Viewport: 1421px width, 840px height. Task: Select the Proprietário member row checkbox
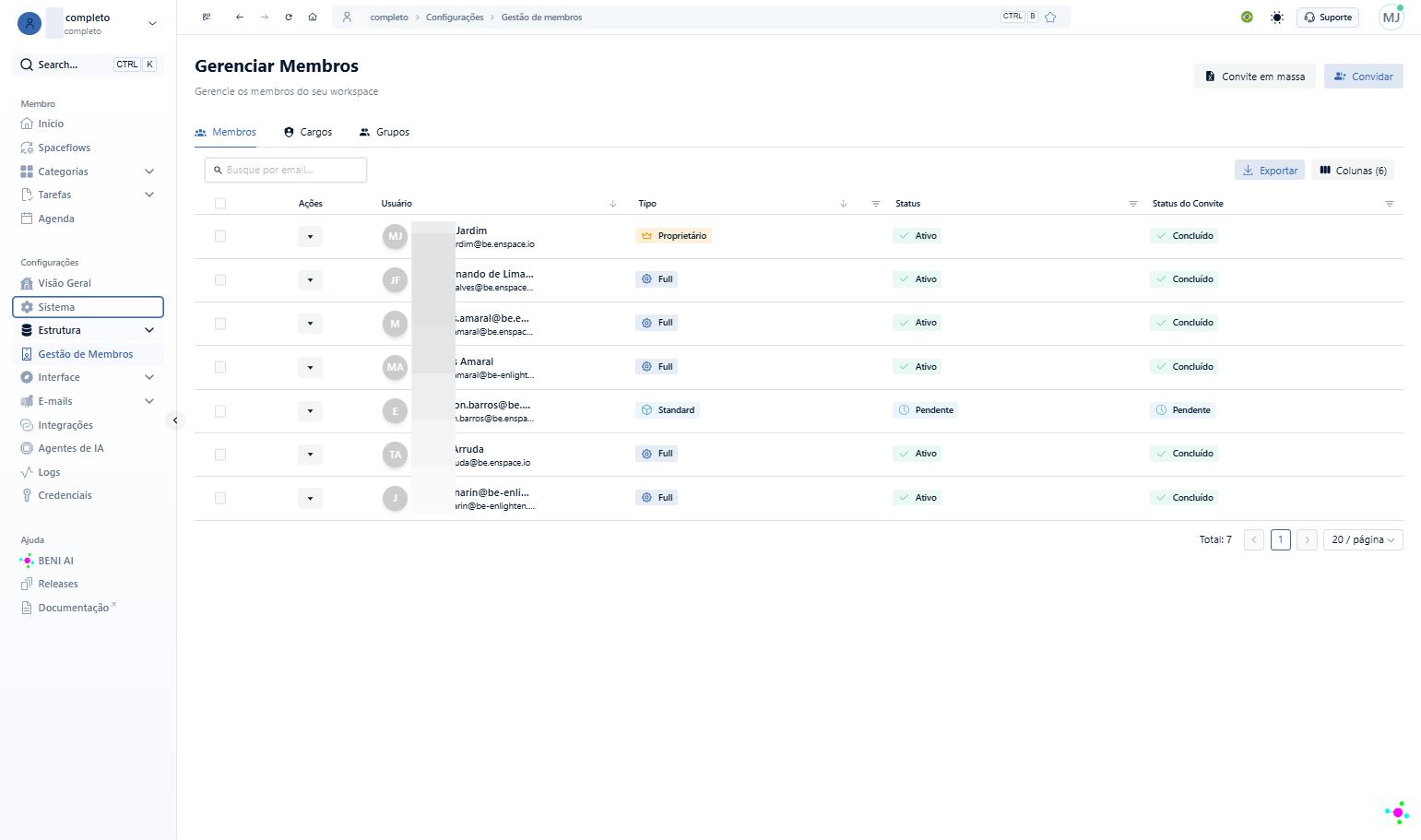click(x=220, y=236)
